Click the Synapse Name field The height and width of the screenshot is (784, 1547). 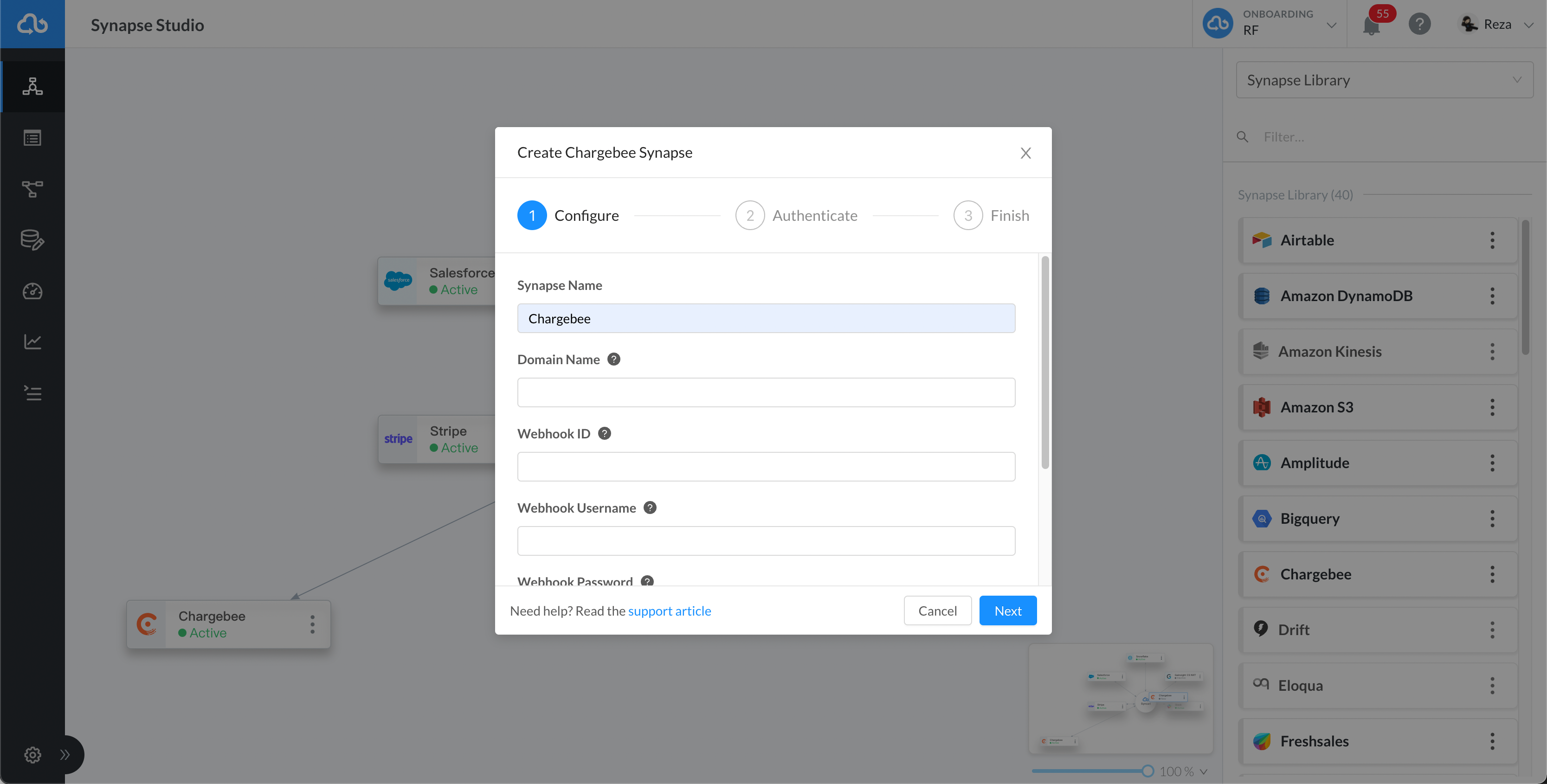[766, 318]
